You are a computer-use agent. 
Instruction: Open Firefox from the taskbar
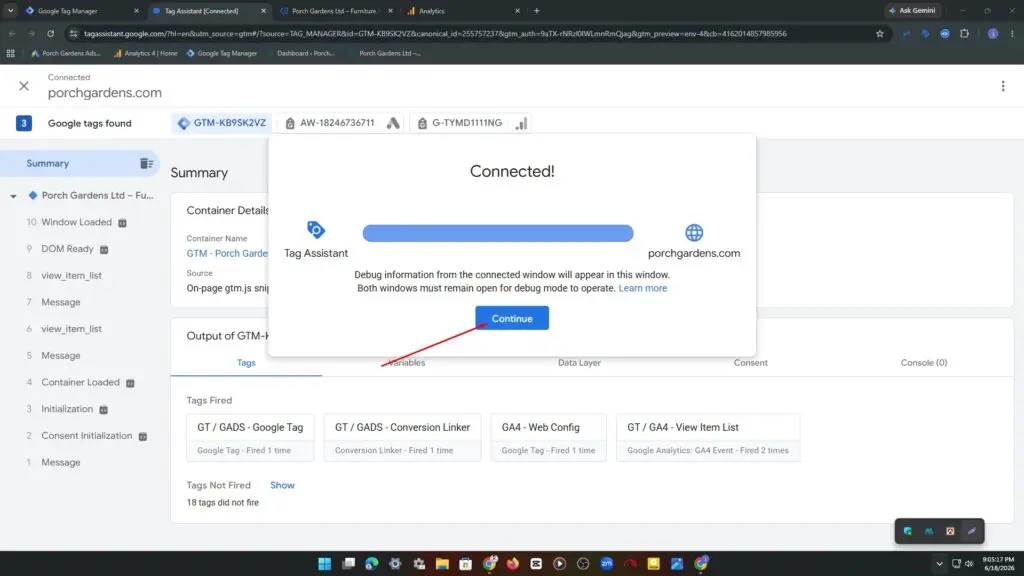coord(513,564)
